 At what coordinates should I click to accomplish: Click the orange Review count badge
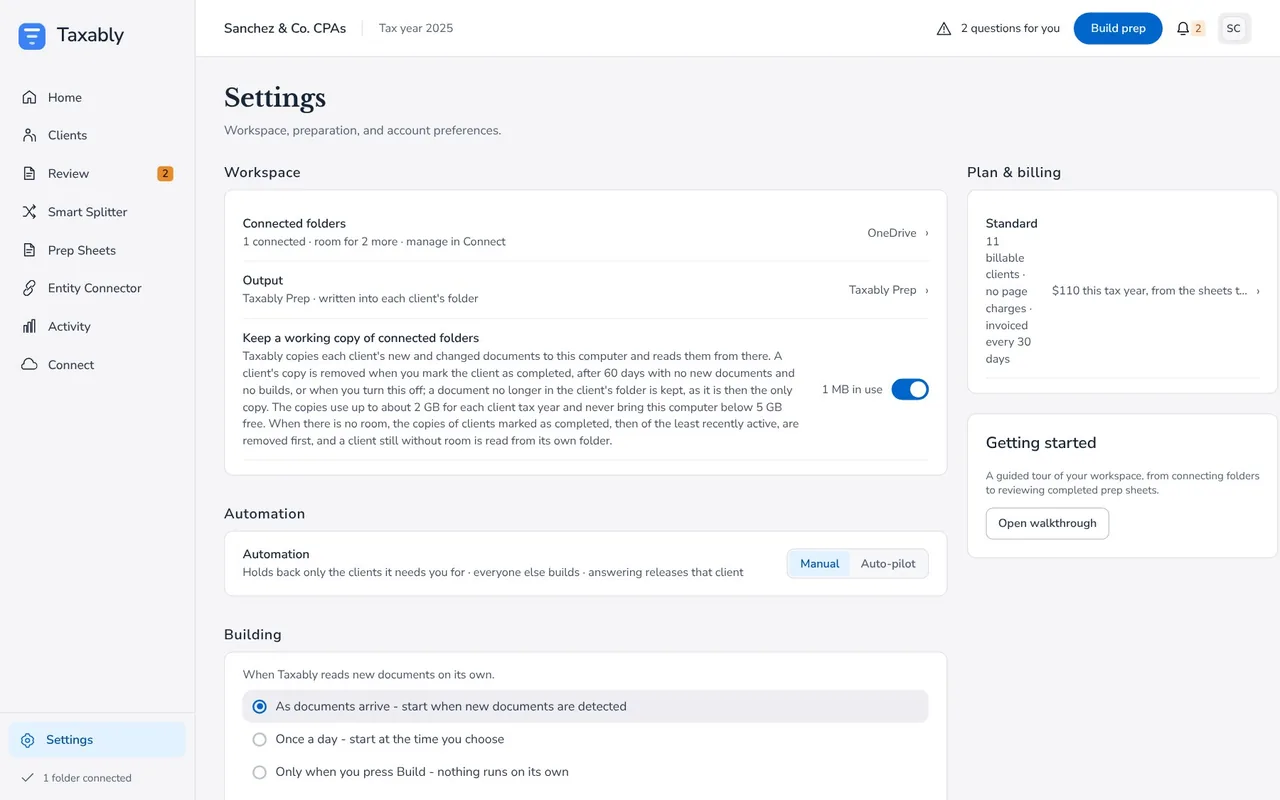pos(165,173)
